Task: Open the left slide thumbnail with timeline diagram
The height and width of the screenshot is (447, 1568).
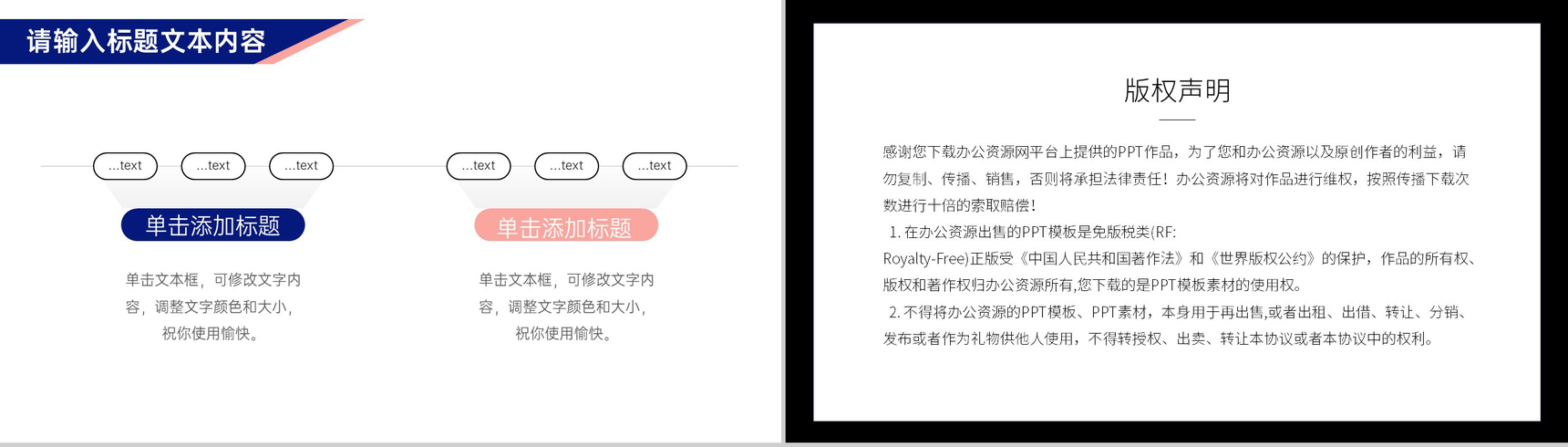Action: tap(391, 222)
